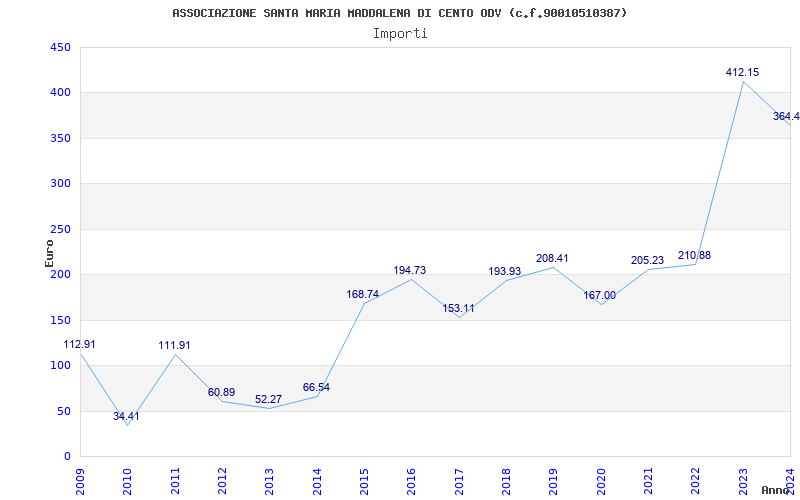Click the x-axis year 2016
This screenshot has height=500, width=800.
[412, 481]
